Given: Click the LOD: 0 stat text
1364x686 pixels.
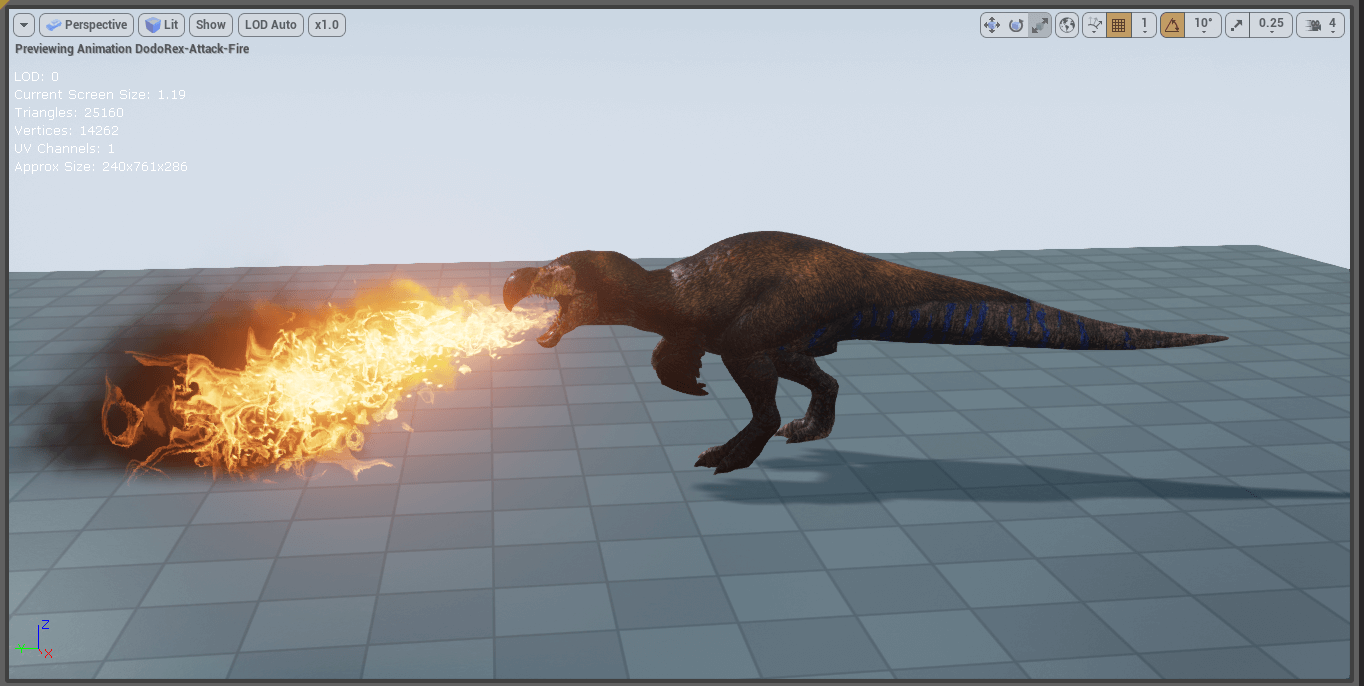Looking at the screenshot, I should click(x=36, y=76).
